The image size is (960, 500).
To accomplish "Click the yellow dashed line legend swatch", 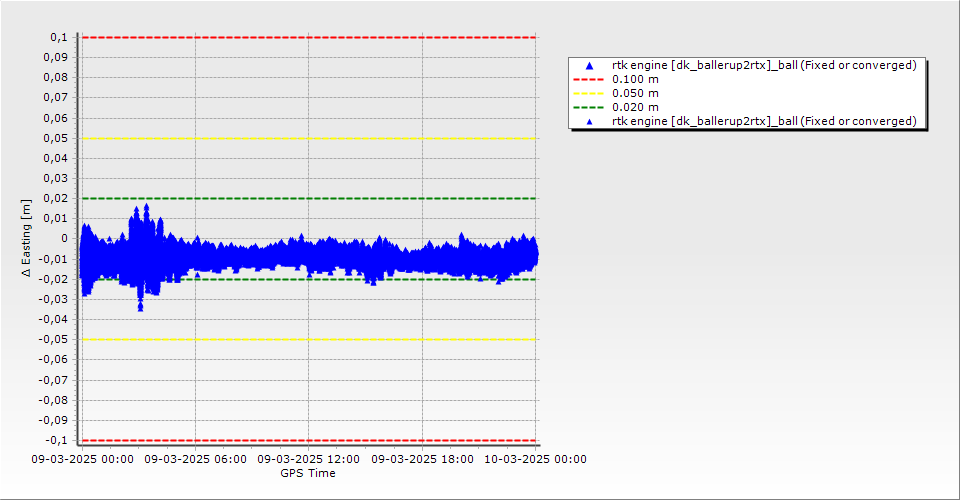I will pyautogui.click(x=589, y=94).
